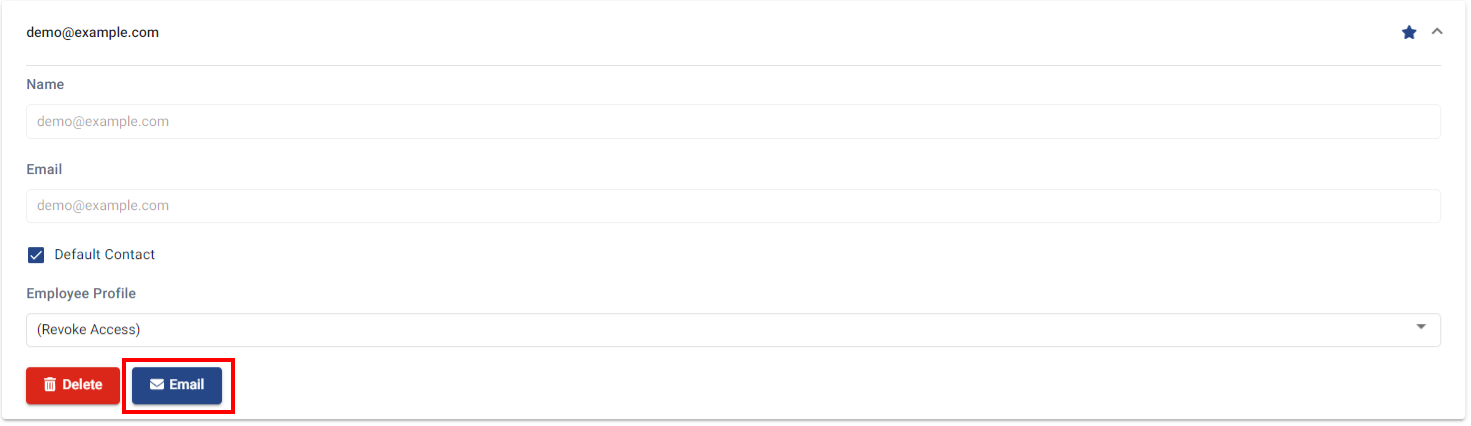Viewport: 1471px width, 426px height.
Task: Click the trash icon on Delete button
Action: (50, 385)
